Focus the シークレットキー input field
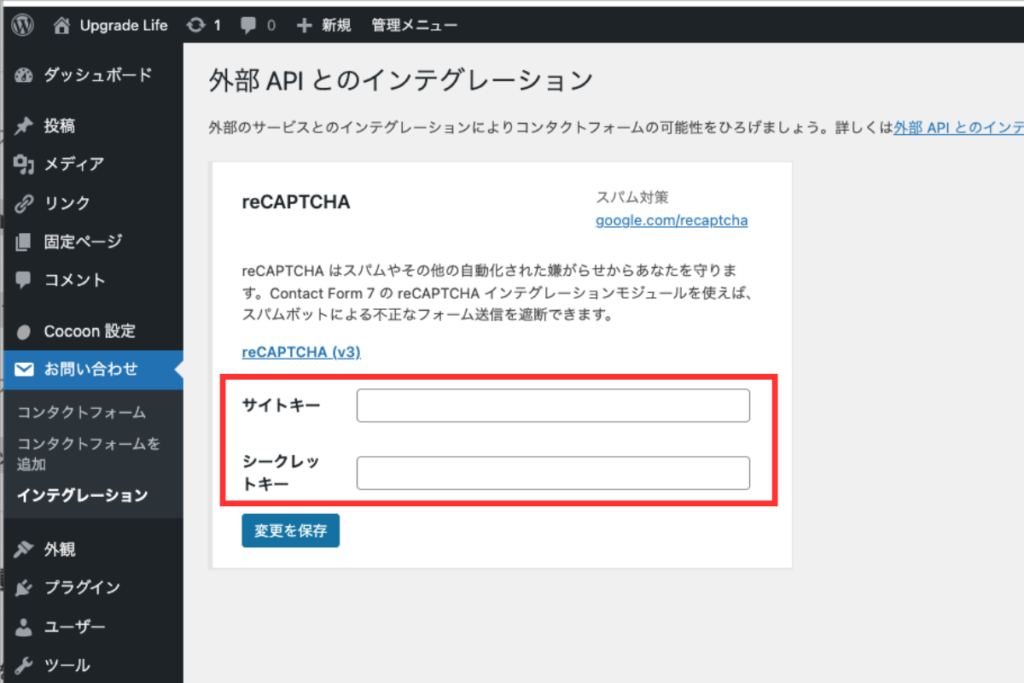 click(552, 473)
